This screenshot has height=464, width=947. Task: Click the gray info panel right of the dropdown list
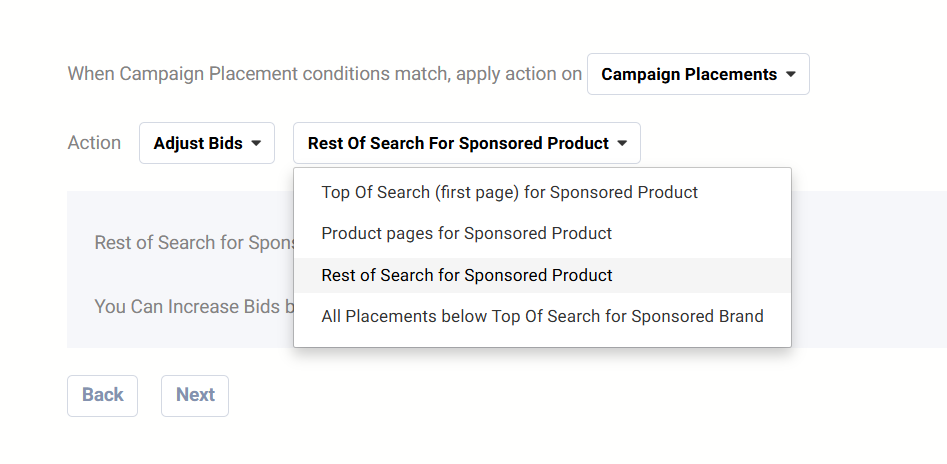[x=868, y=270]
